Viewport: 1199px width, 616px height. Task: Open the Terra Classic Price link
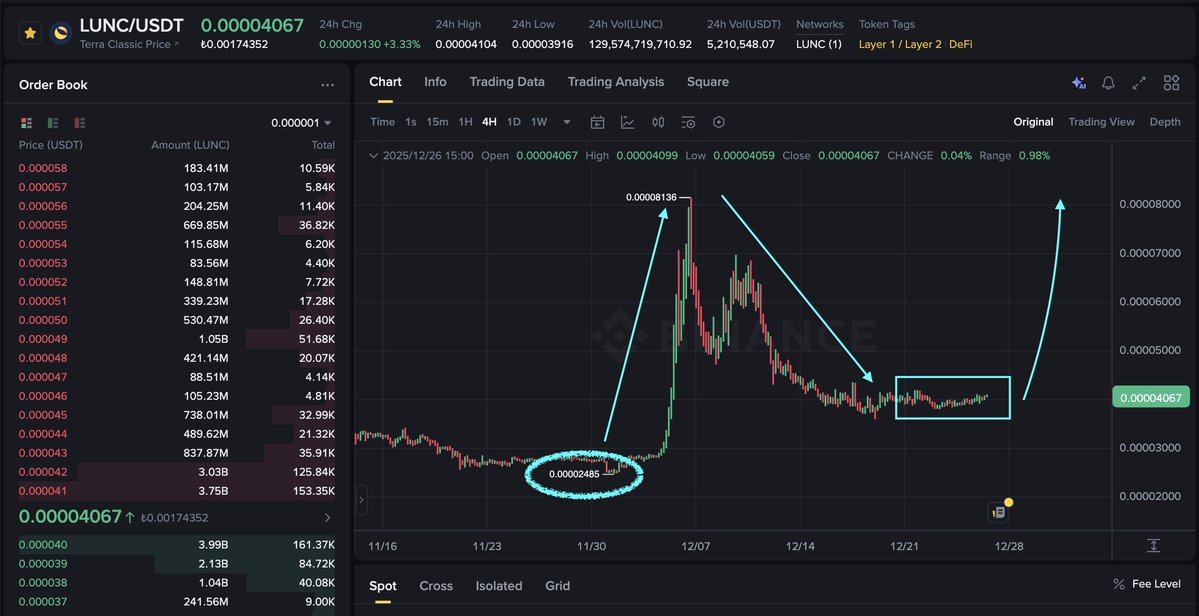tap(129, 44)
